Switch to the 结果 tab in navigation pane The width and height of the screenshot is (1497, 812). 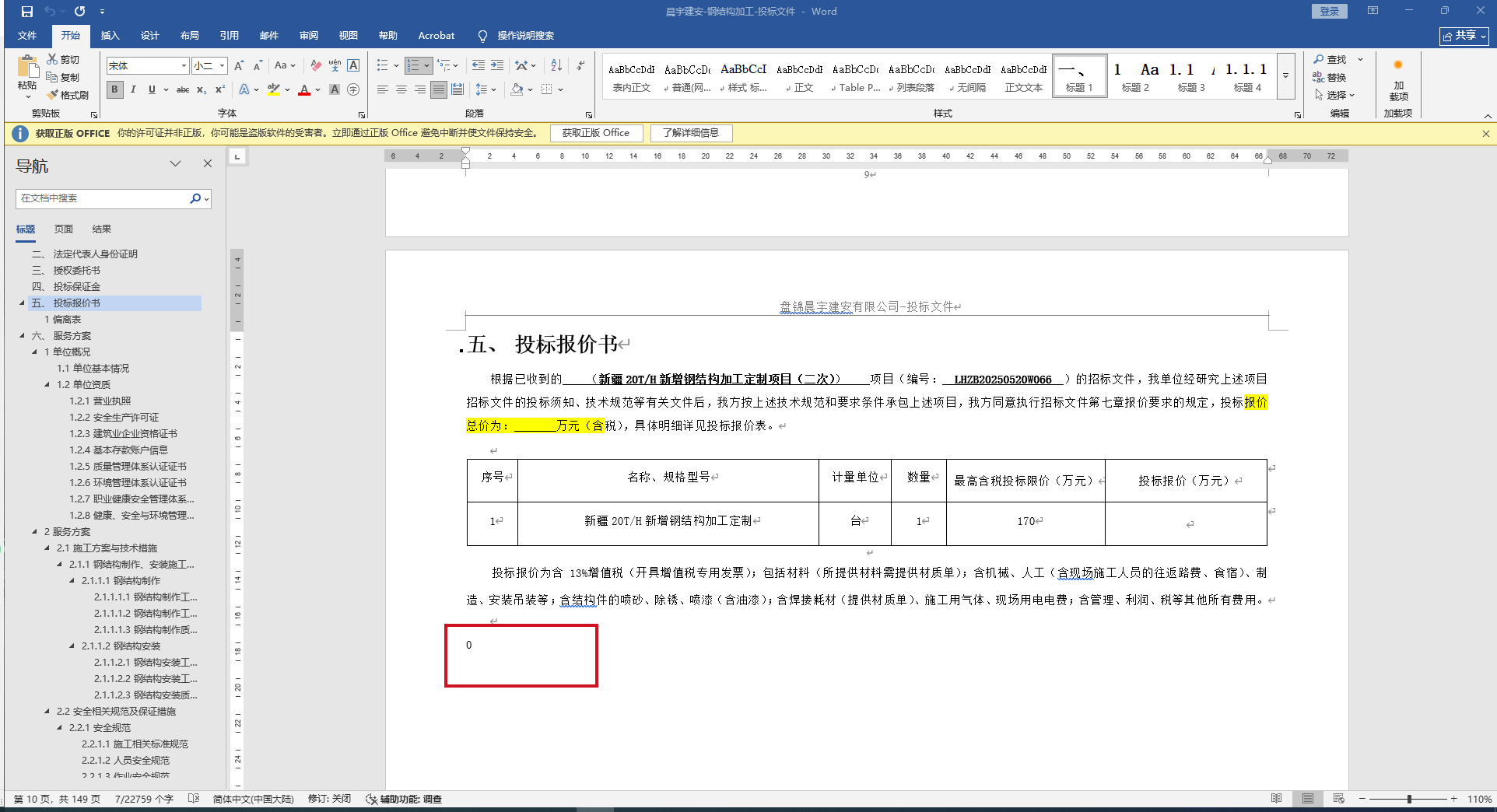[102, 229]
